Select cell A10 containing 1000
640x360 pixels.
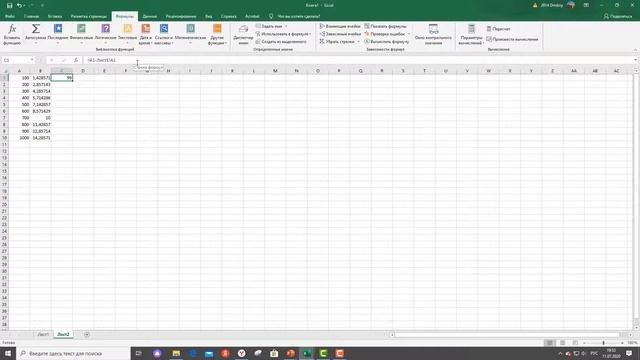(x=19, y=138)
